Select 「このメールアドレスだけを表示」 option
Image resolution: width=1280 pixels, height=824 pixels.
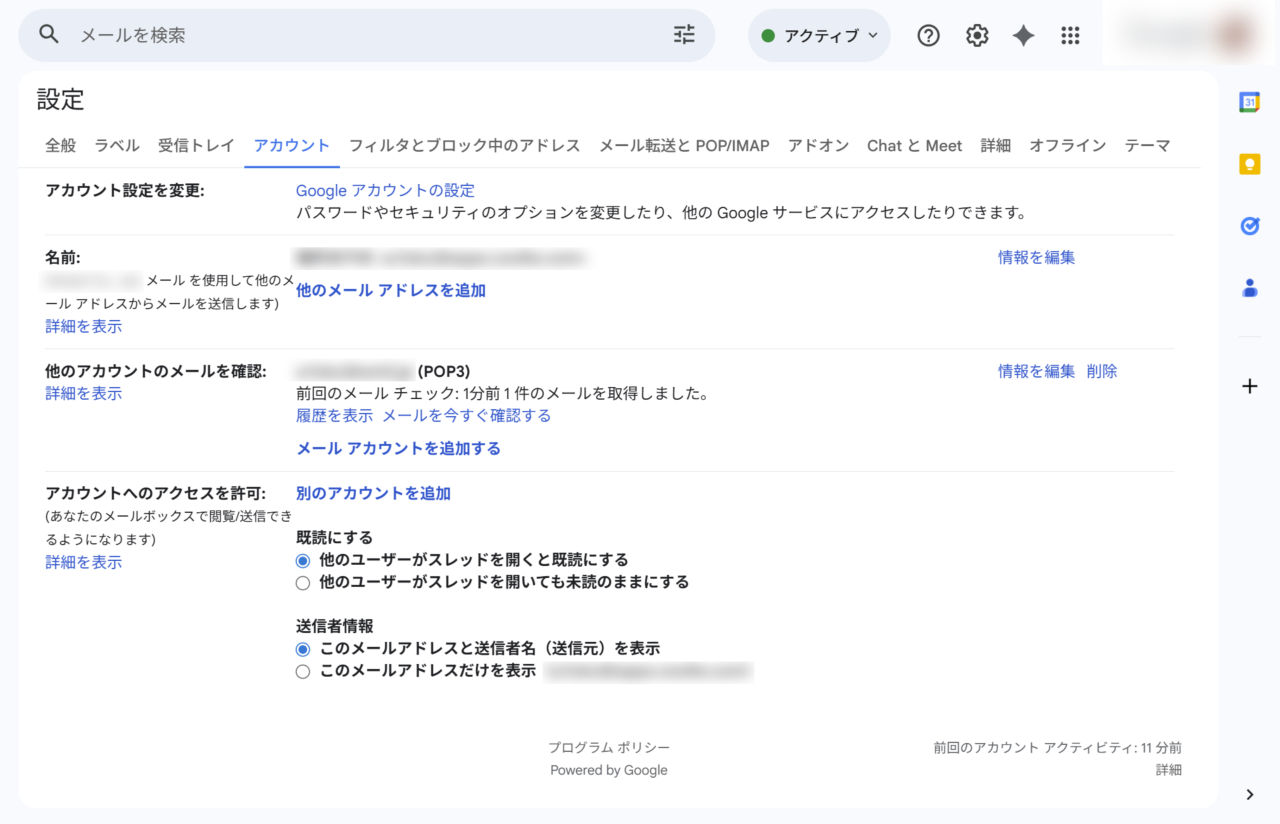pos(303,671)
